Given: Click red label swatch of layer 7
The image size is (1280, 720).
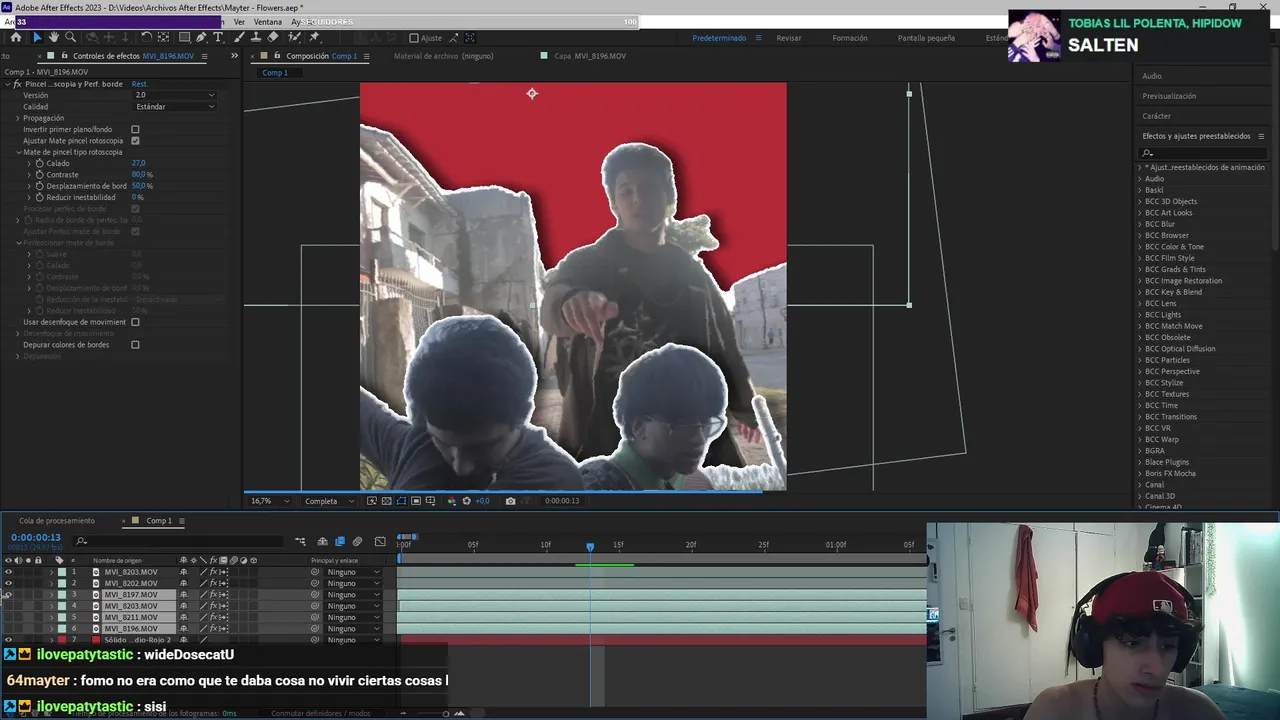Looking at the screenshot, I should [x=61, y=640].
